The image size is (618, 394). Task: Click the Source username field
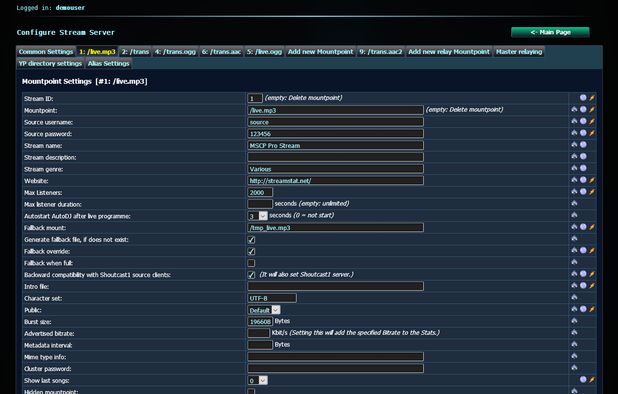point(335,122)
